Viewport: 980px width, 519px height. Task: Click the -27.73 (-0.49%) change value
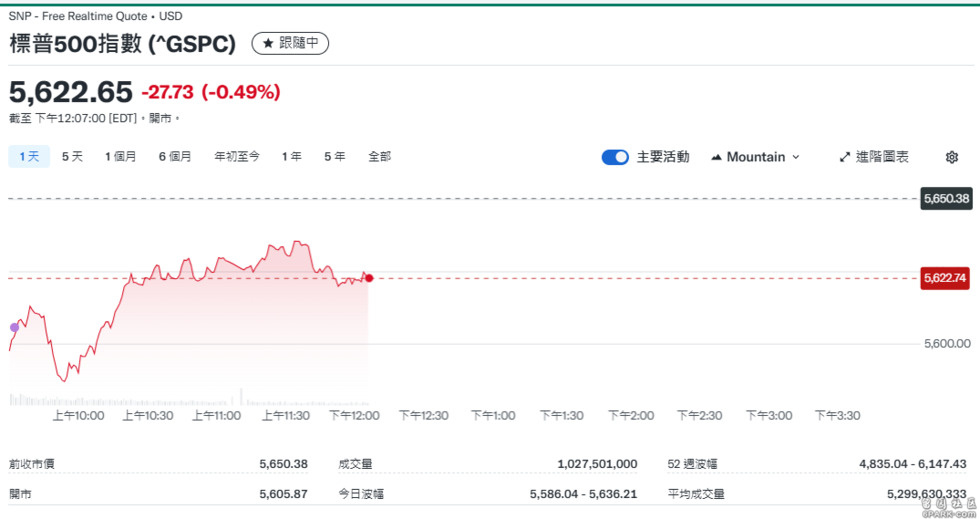(x=211, y=92)
